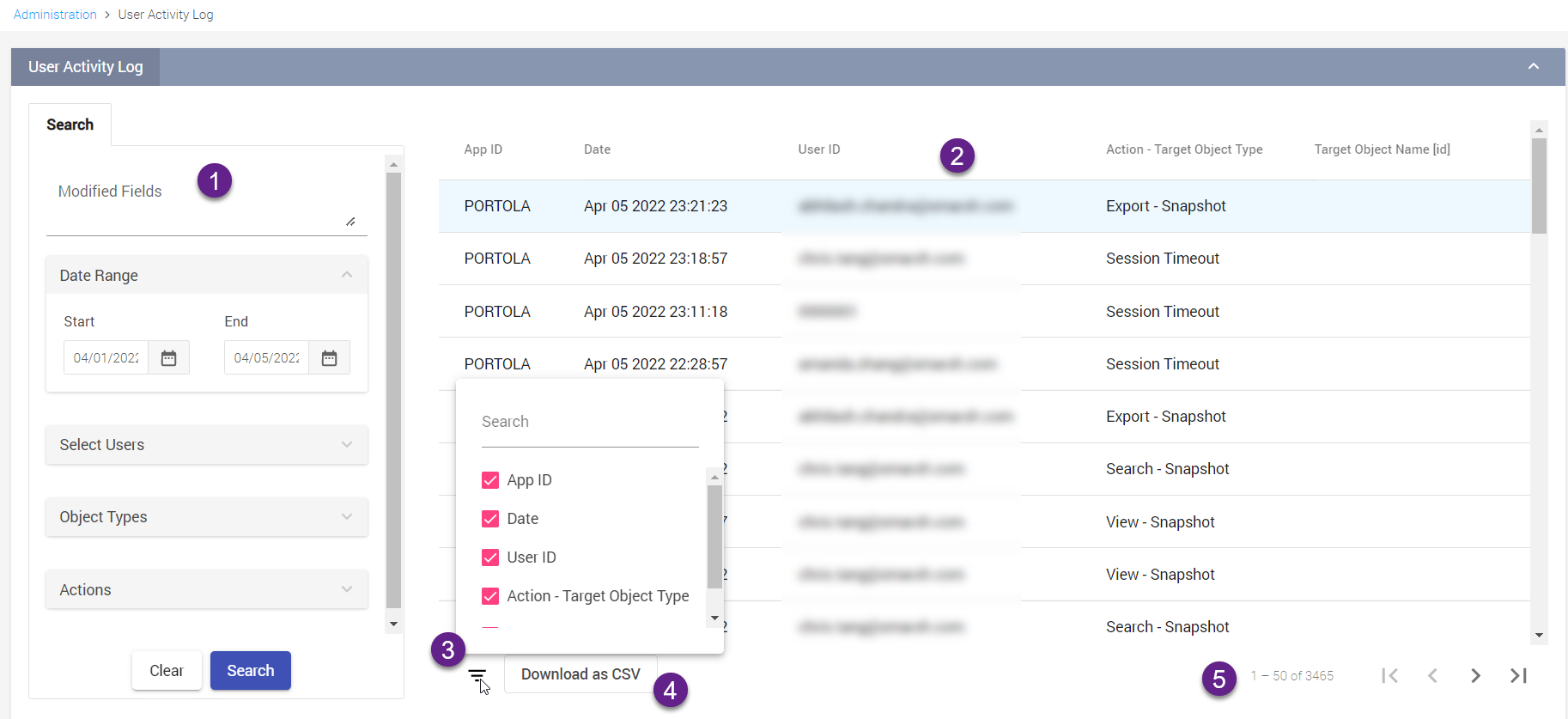Sort by the User ID column header
1568x719 pixels.
(x=819, y=149)
